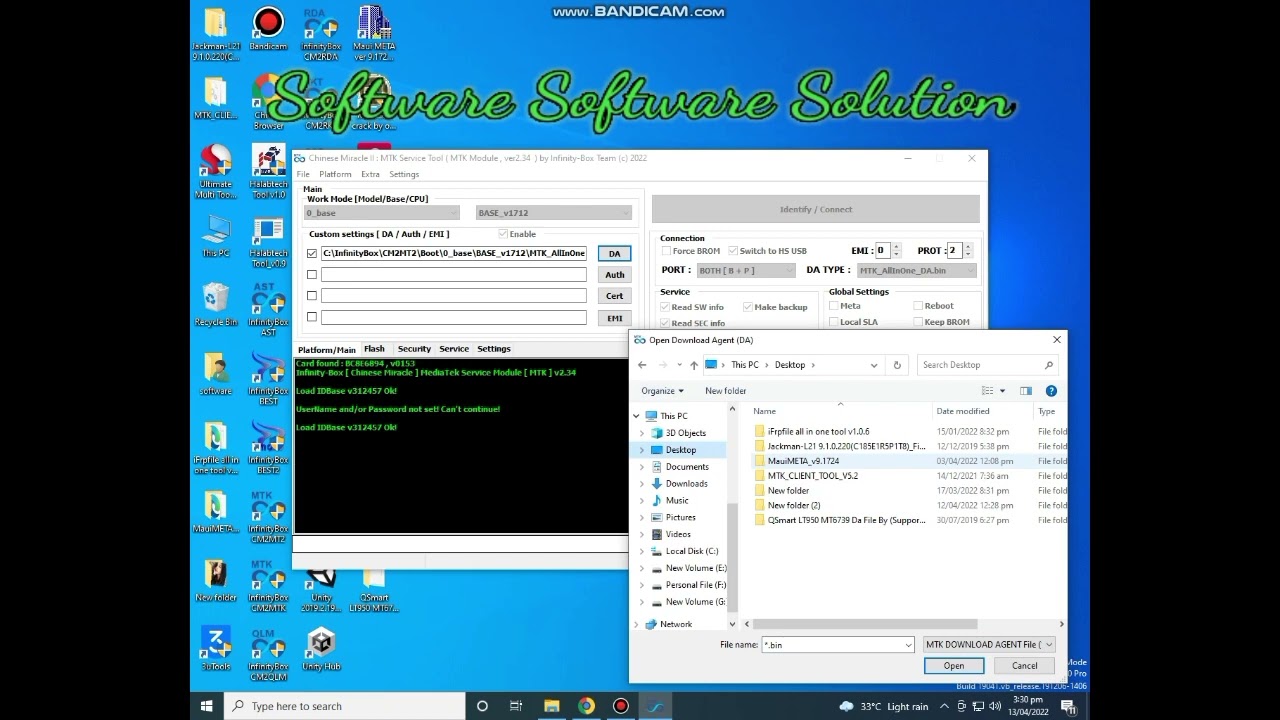Switch to the Service tab

[454, 349]
